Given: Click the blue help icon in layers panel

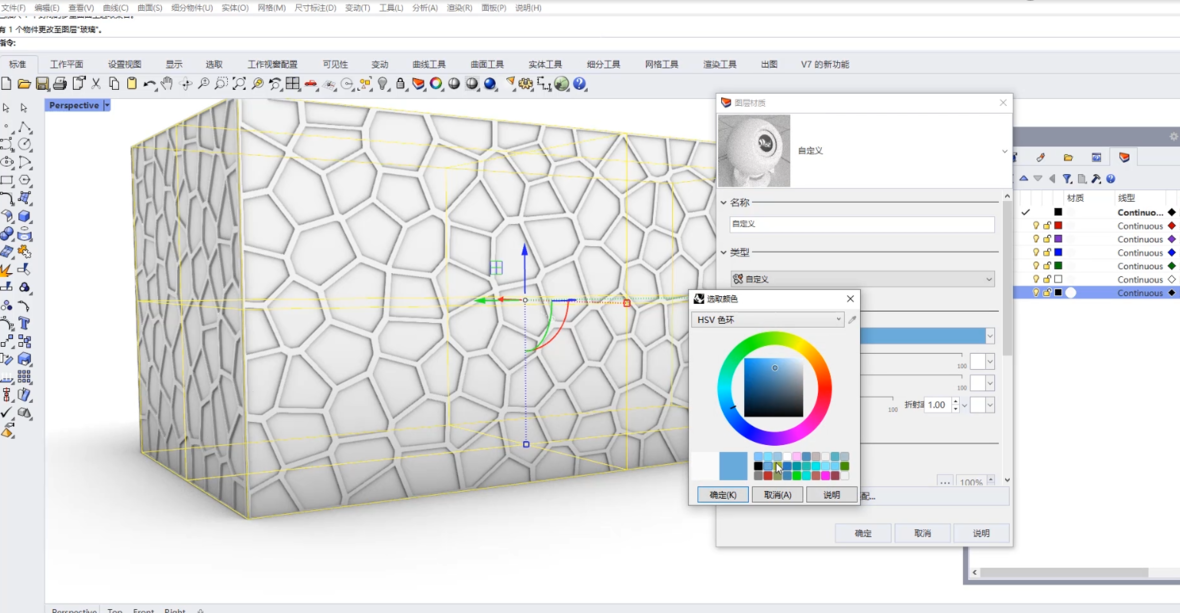Looking at the screenshot, I should (x=1111, y=179).
